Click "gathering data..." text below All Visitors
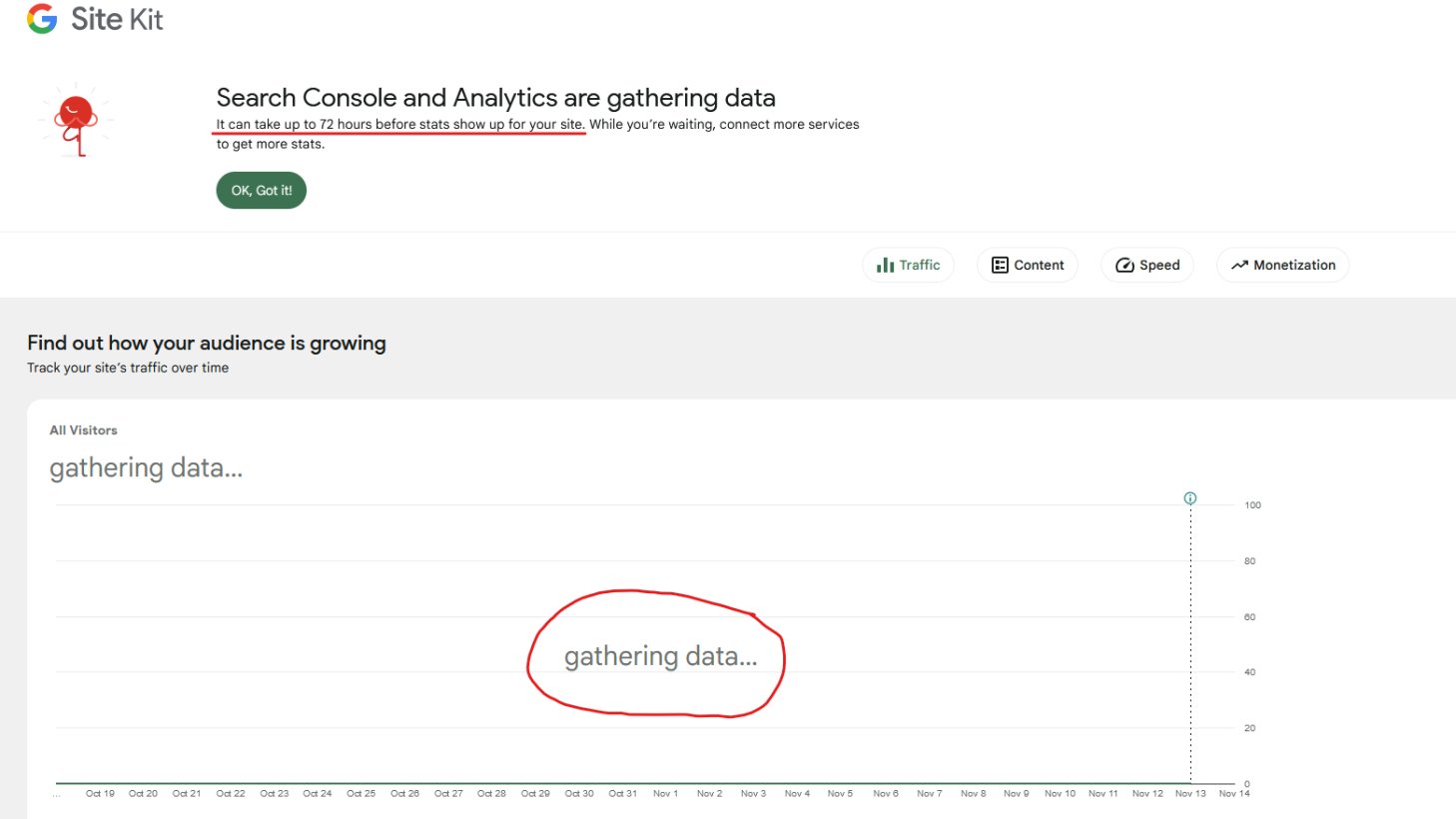This screenshot has width=1456, height=819. point(146,467)
